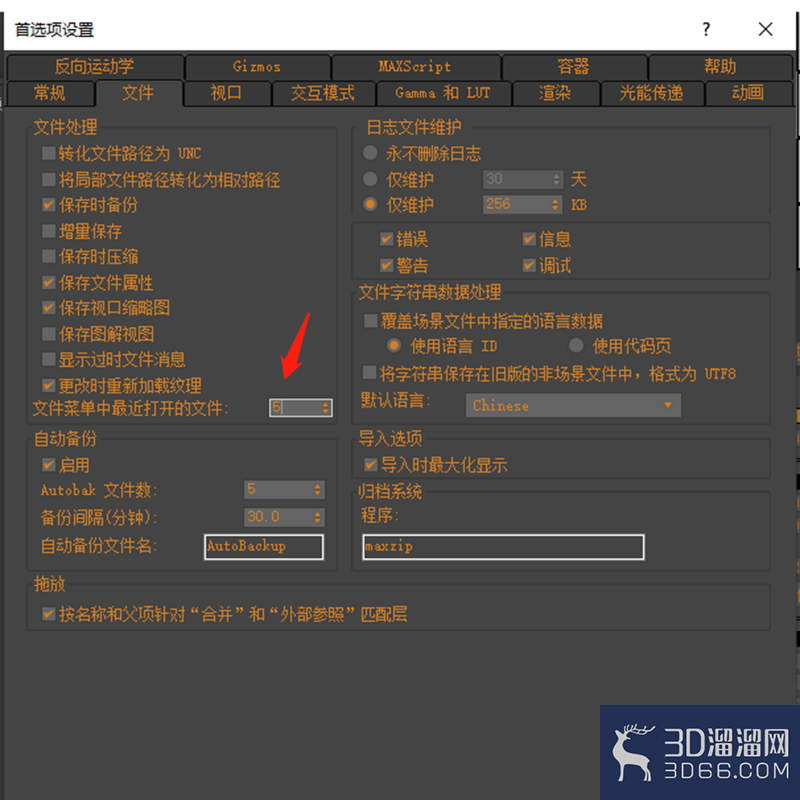Switch to the 常规 tab

50,93
